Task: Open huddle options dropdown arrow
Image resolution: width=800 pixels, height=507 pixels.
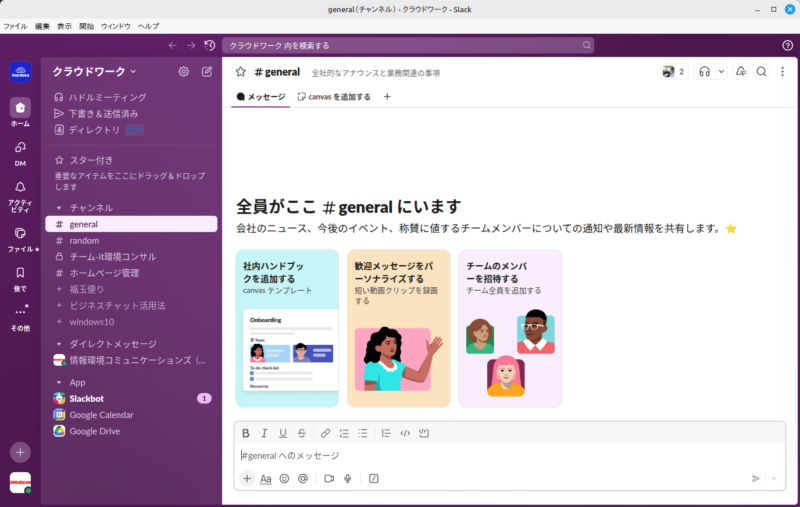Action: [721, 72]
